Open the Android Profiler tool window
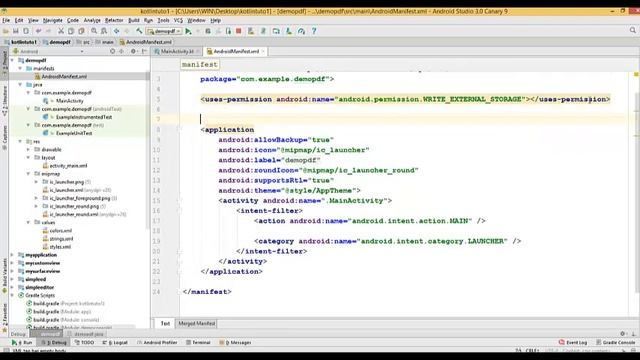The image size is (640, 360). (157, 342)
